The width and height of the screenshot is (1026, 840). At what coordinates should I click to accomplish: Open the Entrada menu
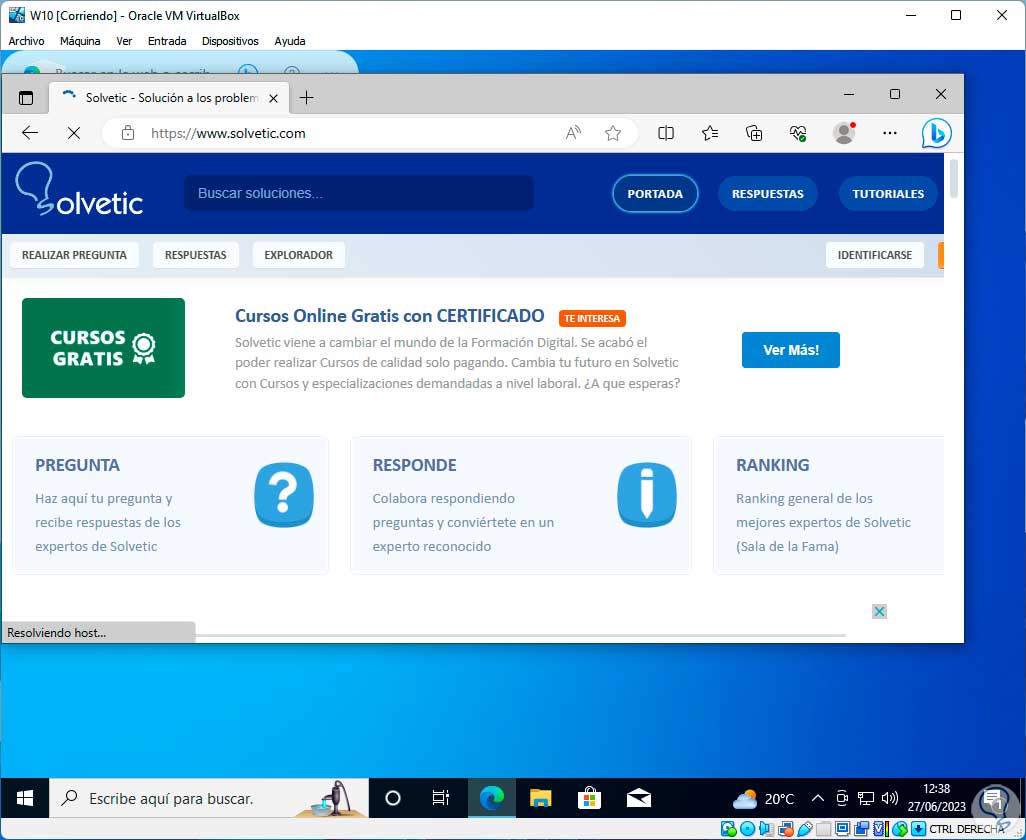click(167, 41)
